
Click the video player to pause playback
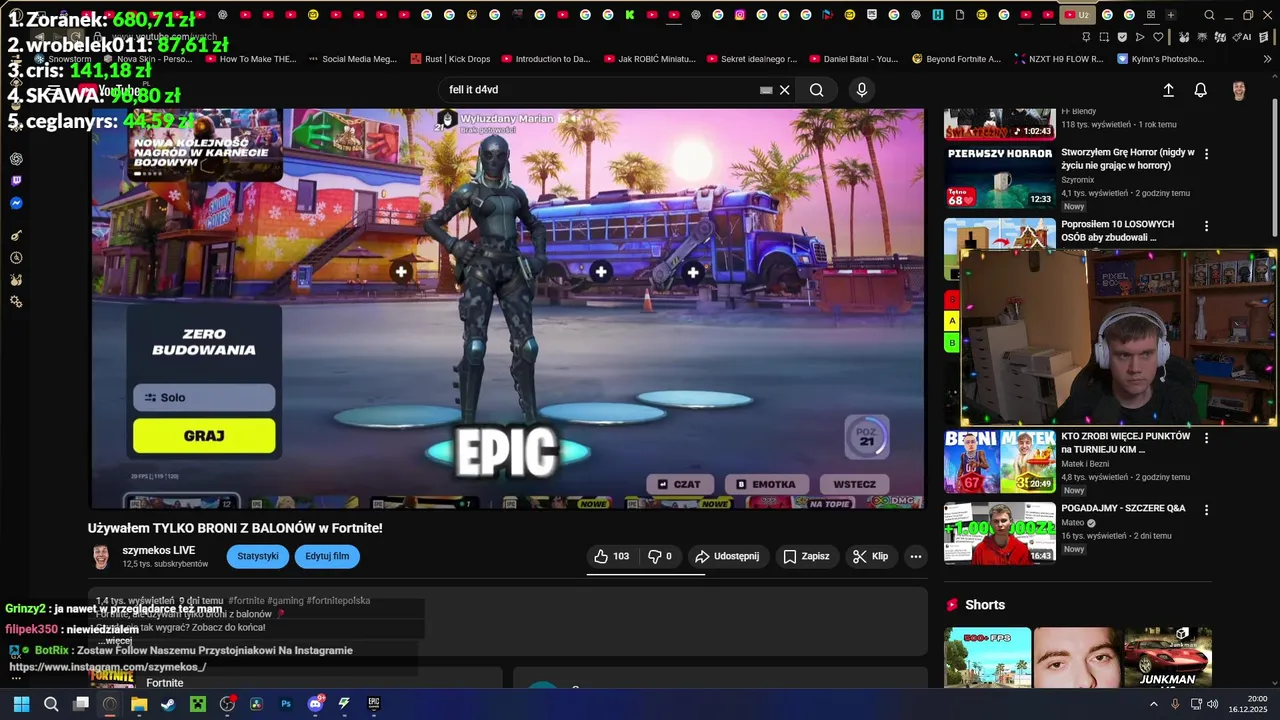click(x=508, y=308)
